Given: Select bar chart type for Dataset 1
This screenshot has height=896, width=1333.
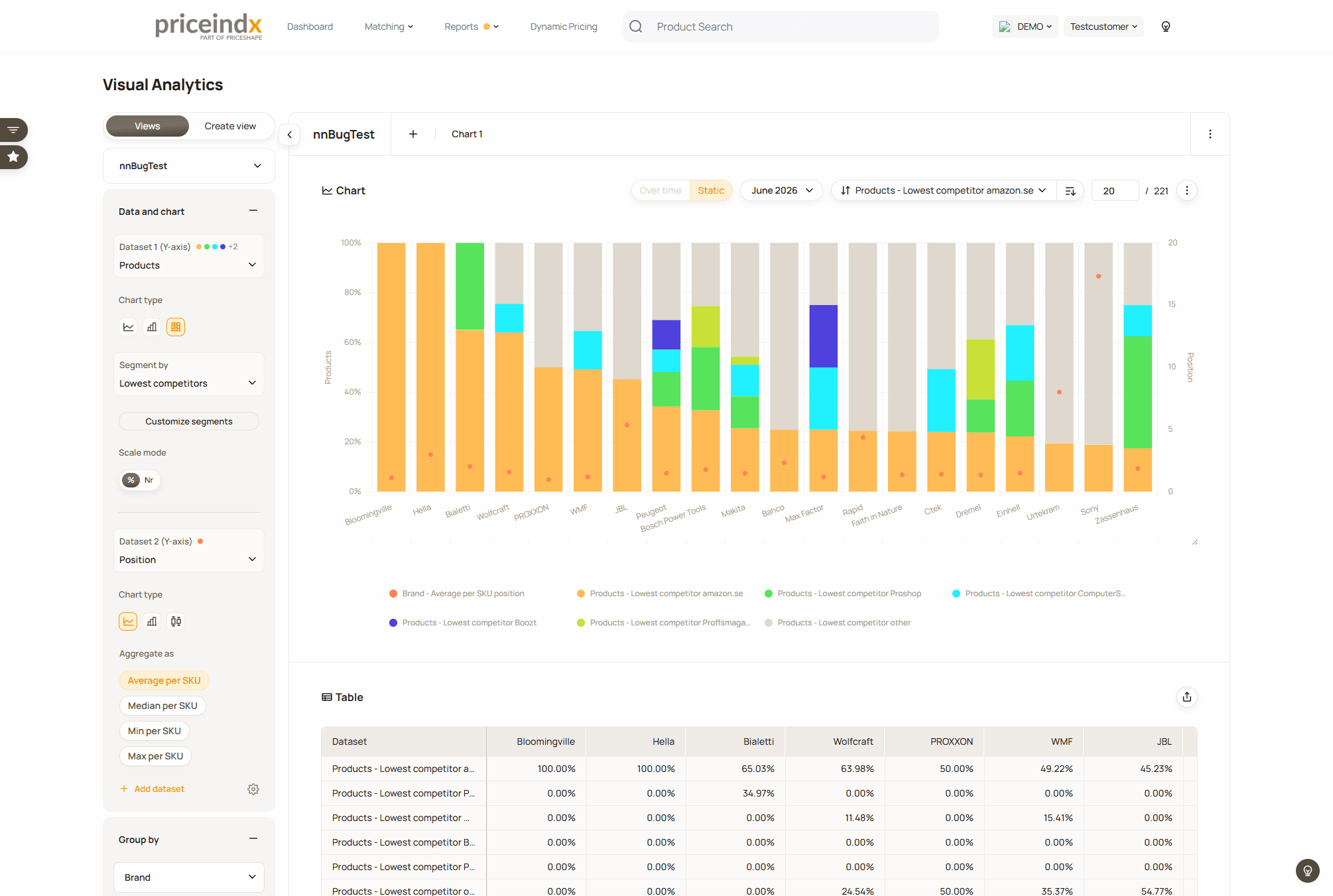Looking at the screenshot, I should coord(152,327).
